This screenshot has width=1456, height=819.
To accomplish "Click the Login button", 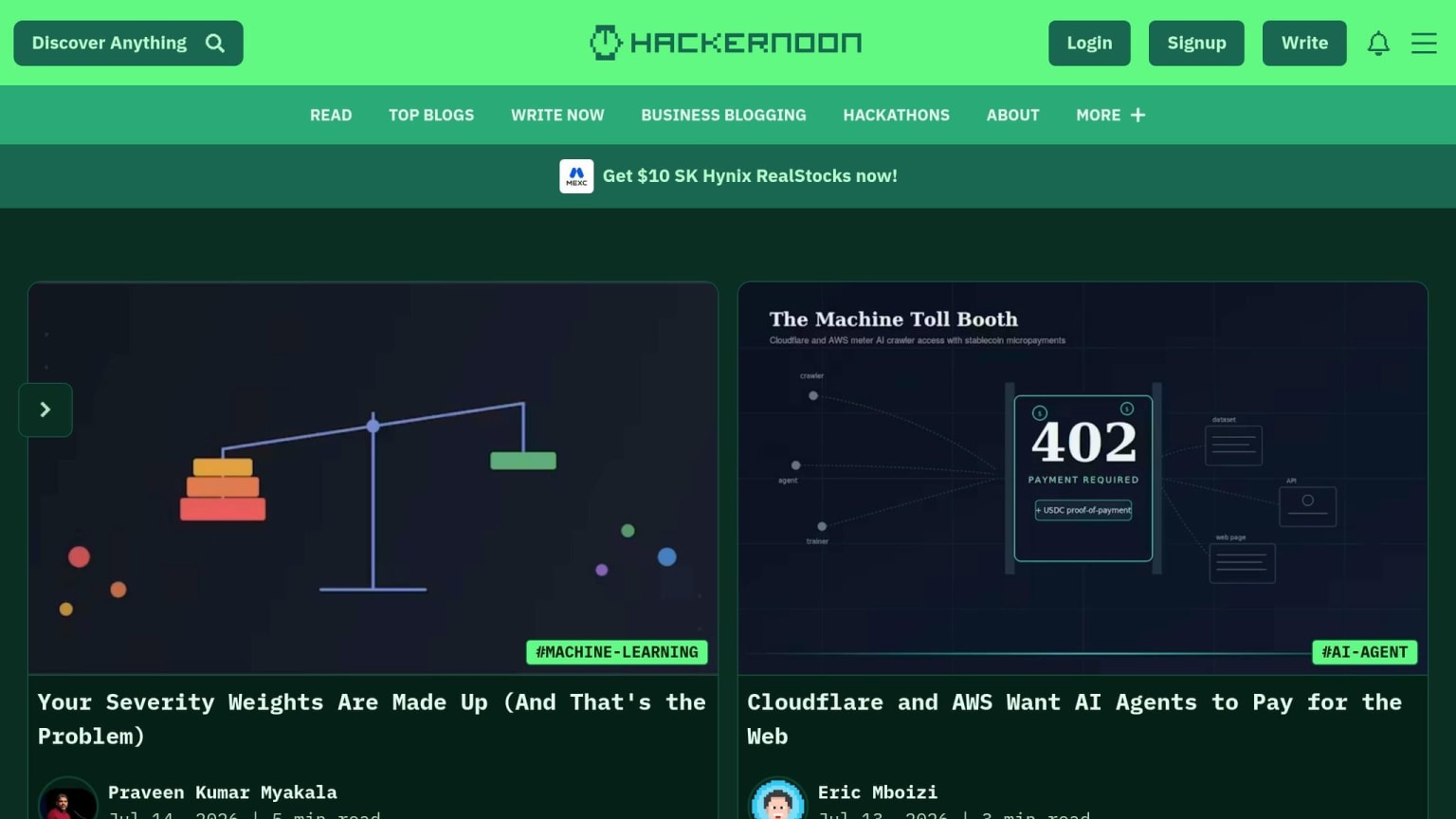I will point(1089,44).
